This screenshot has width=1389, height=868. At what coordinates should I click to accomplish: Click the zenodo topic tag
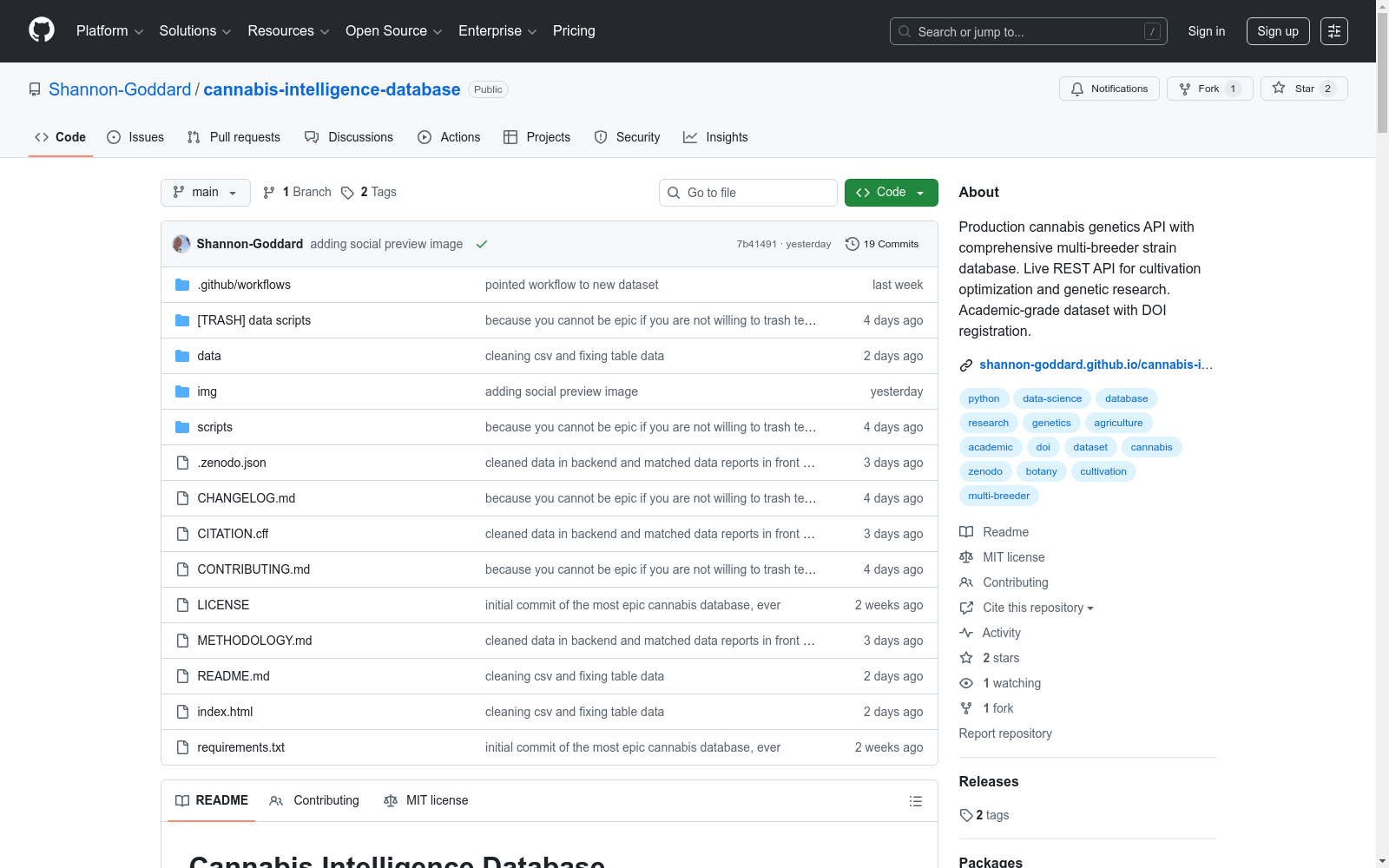coord(985,471)
